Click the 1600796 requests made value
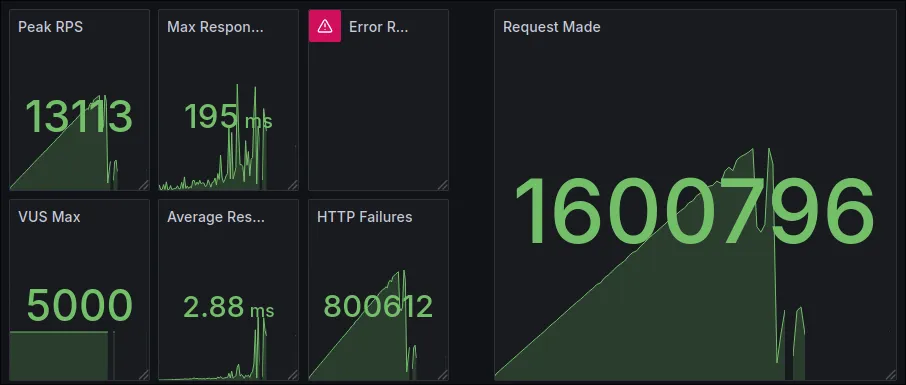This screenshot has width=906, height=385. (694, 212)
